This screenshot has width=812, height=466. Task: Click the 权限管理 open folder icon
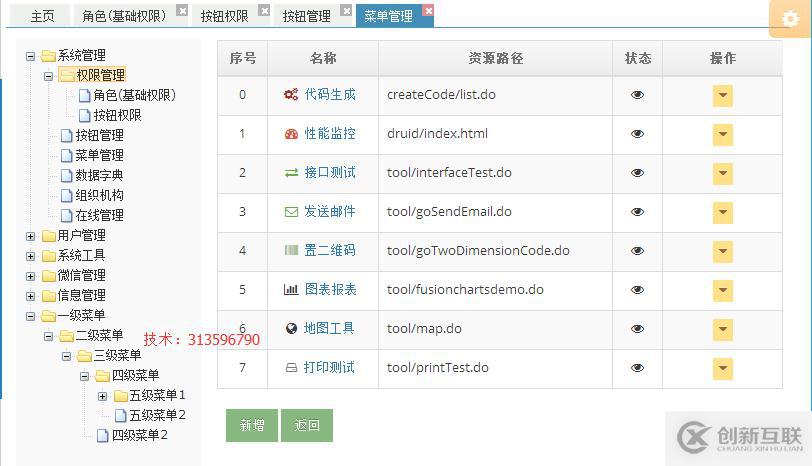click(66, 76)
